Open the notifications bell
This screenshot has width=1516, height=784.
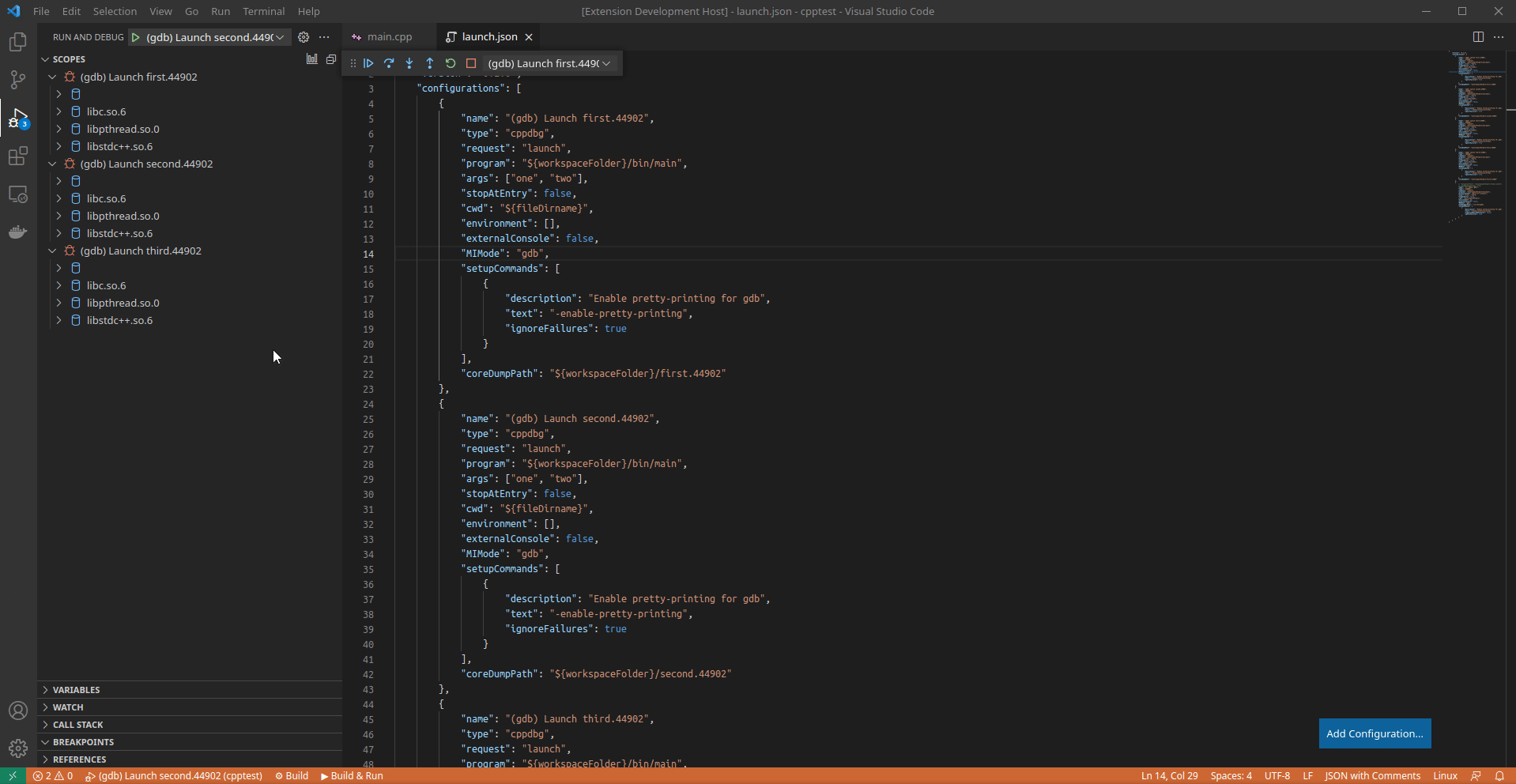tap(1499, 776)
